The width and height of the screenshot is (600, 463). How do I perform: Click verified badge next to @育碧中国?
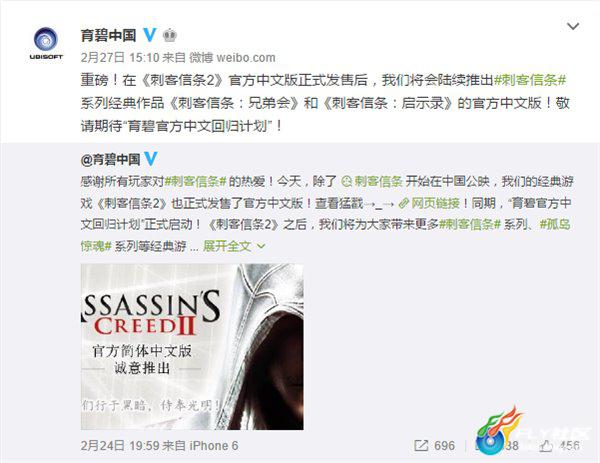151,158
